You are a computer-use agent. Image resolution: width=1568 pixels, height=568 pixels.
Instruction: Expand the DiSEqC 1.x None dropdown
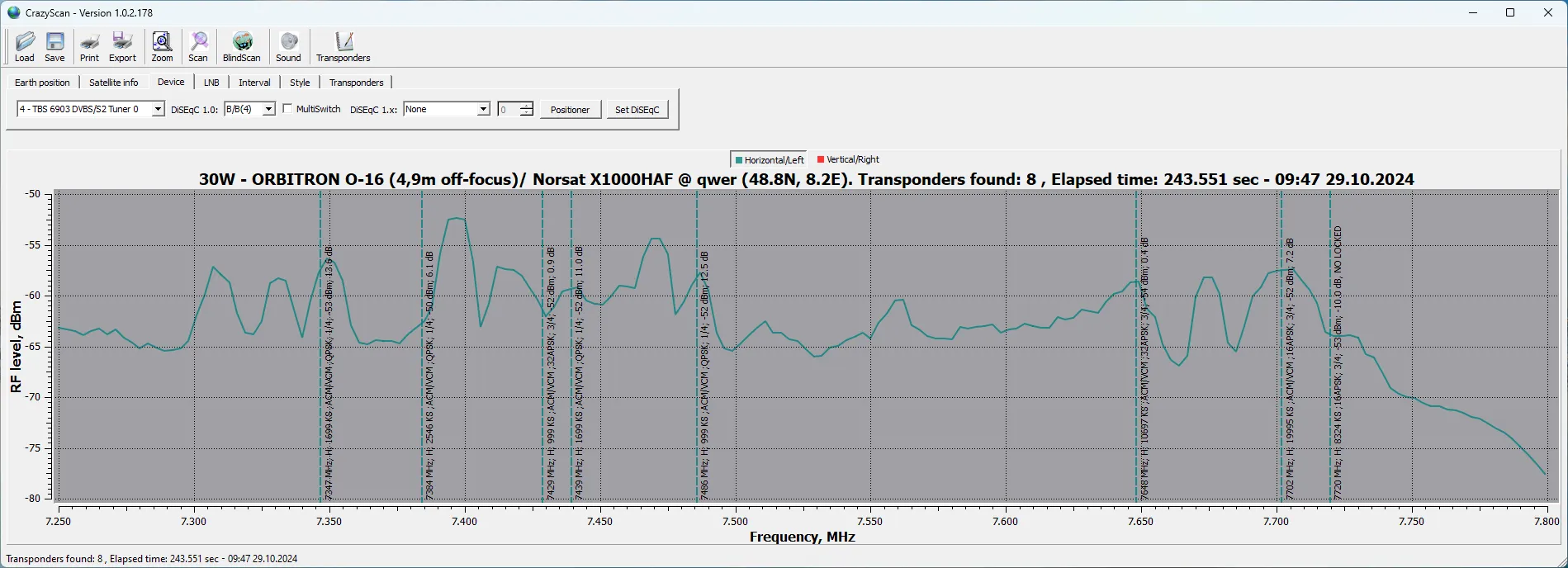pos(483,109)
